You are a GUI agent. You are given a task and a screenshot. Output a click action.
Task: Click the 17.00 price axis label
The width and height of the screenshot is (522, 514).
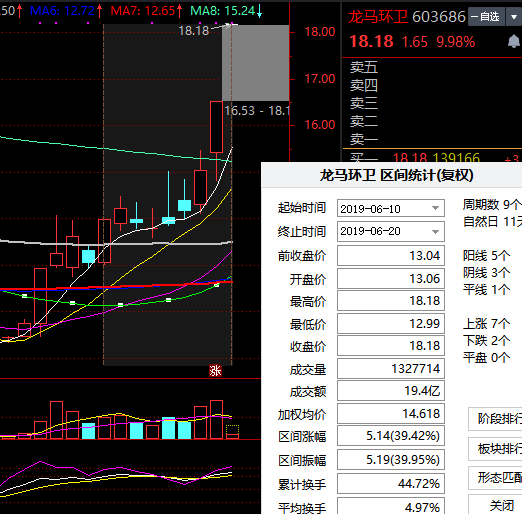pyautogui.click(x=319, y=79)
